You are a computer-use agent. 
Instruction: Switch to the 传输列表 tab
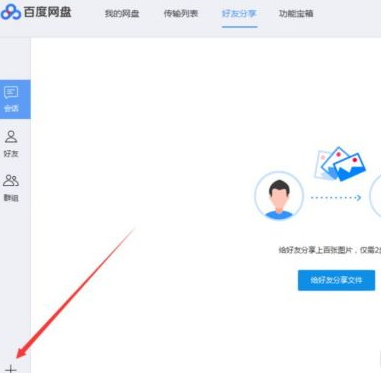click(x=181, y=14)
